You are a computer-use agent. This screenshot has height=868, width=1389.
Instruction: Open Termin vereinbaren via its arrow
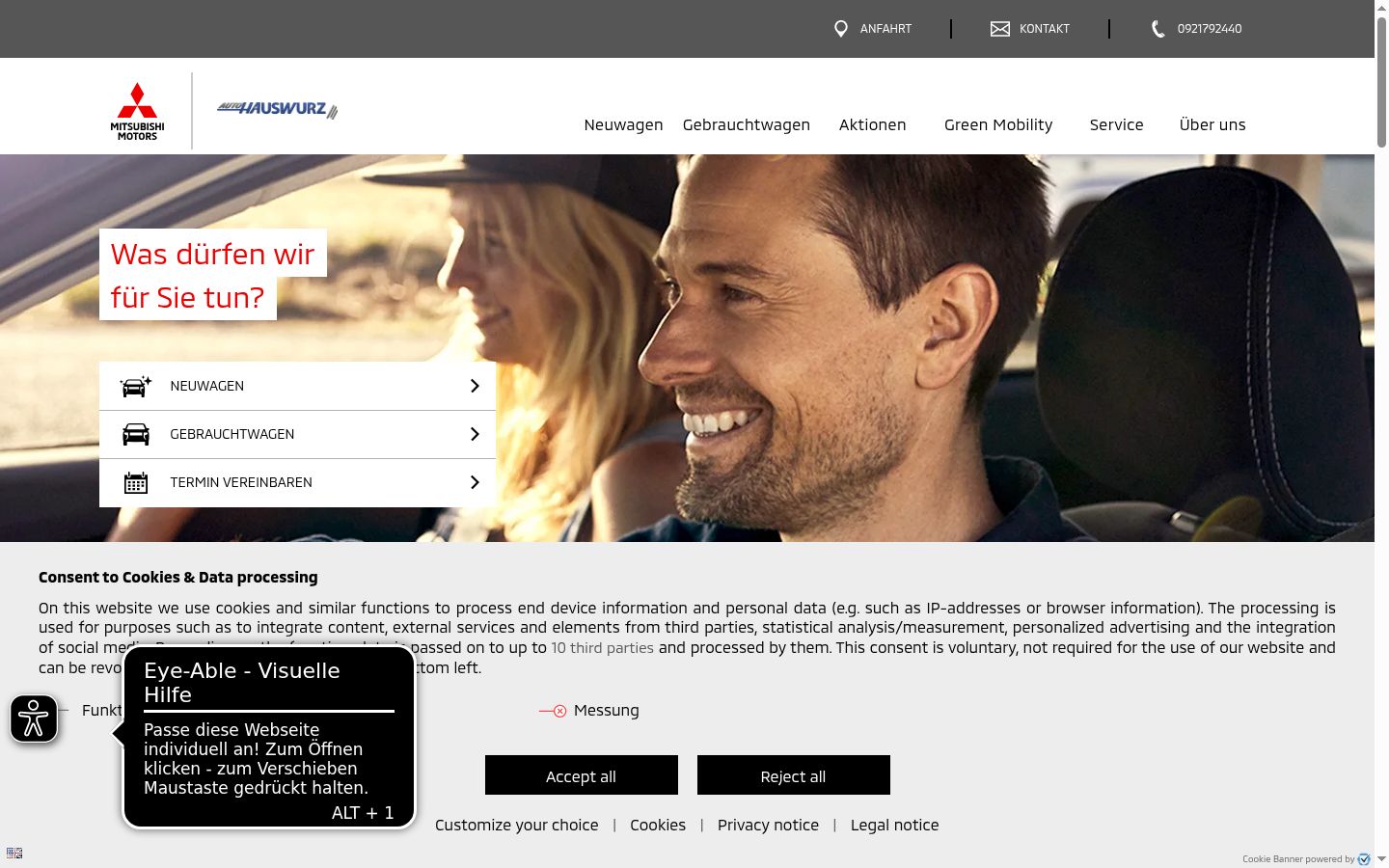tap(475, 482)
